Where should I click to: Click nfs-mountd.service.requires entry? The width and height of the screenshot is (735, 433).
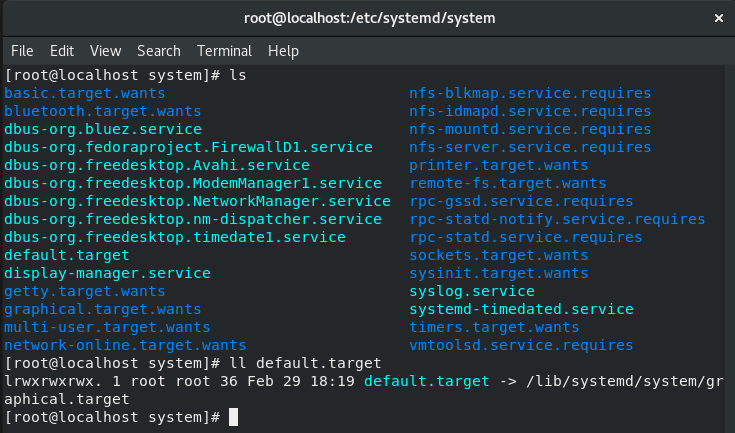tap(530, 129)
